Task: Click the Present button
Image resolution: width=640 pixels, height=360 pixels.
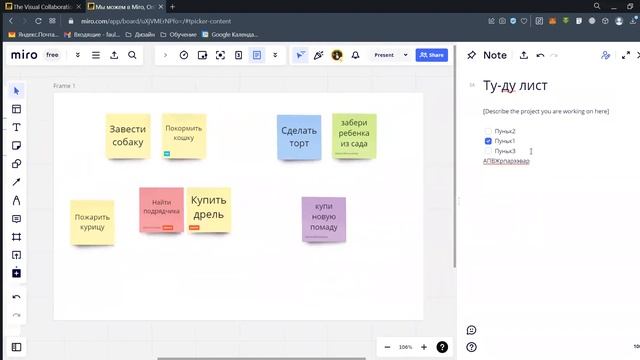Action: coord(384,55)
